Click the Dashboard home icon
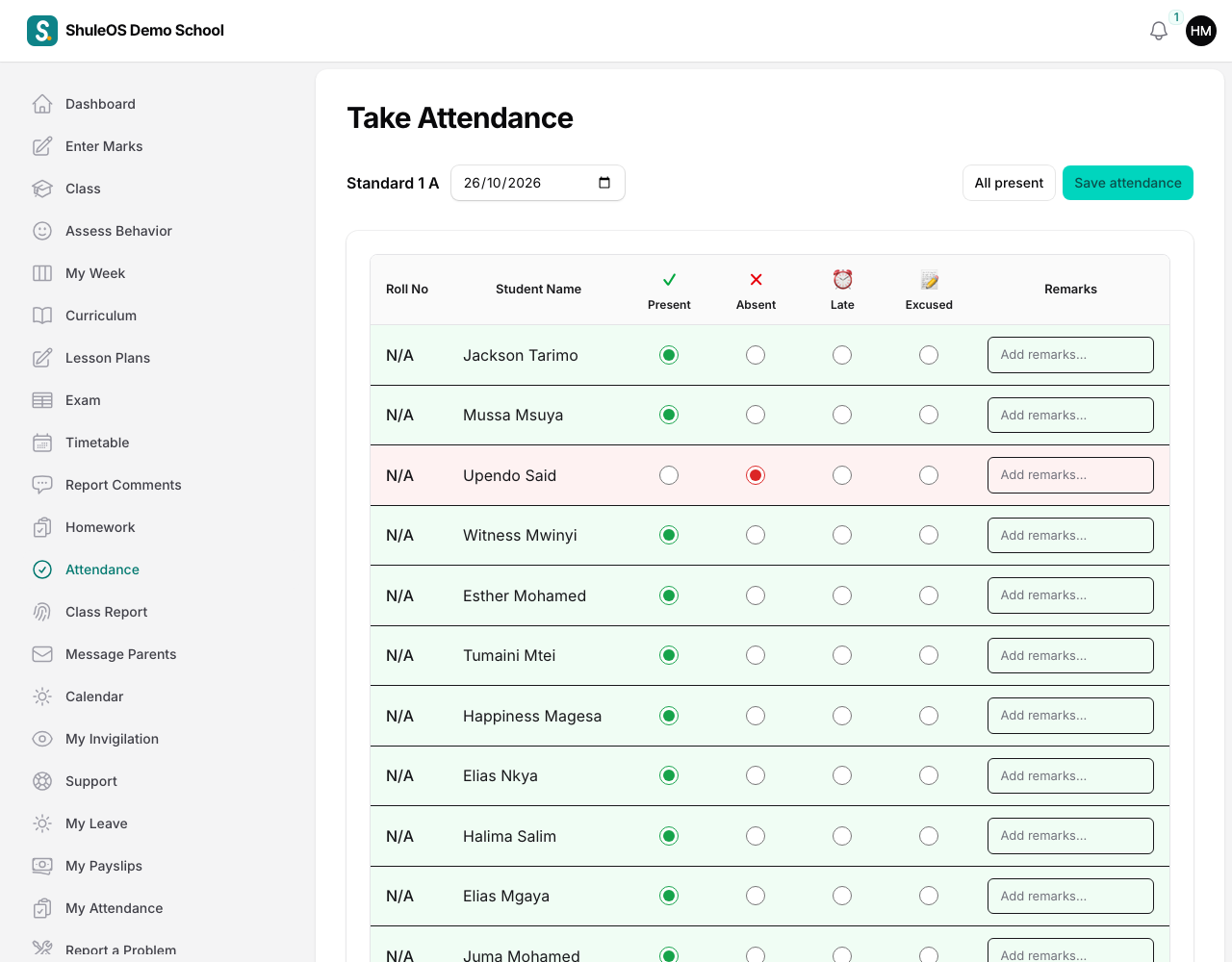 (x=42, y=104)
